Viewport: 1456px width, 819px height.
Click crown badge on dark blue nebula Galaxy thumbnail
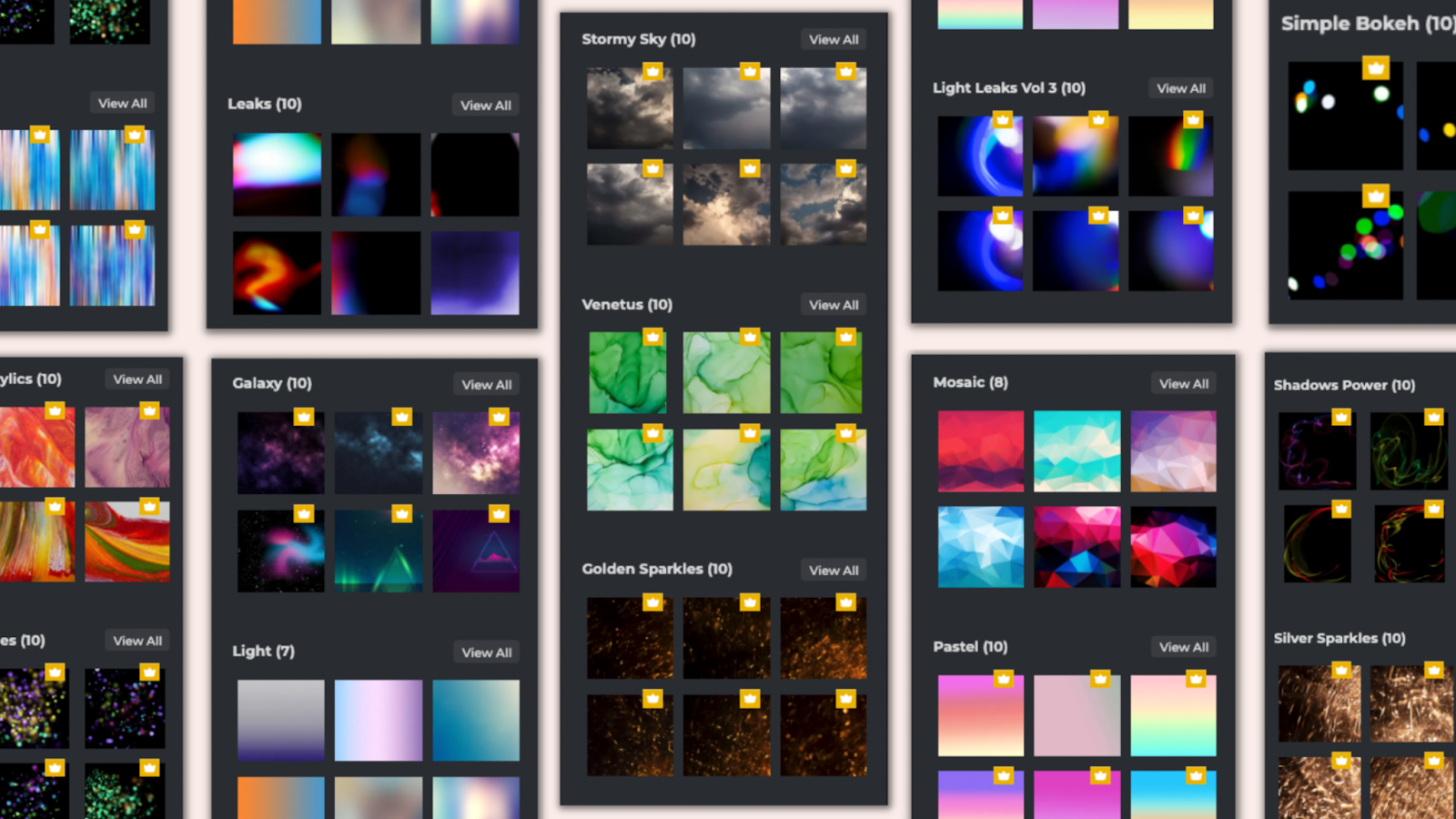pos(401,417)
